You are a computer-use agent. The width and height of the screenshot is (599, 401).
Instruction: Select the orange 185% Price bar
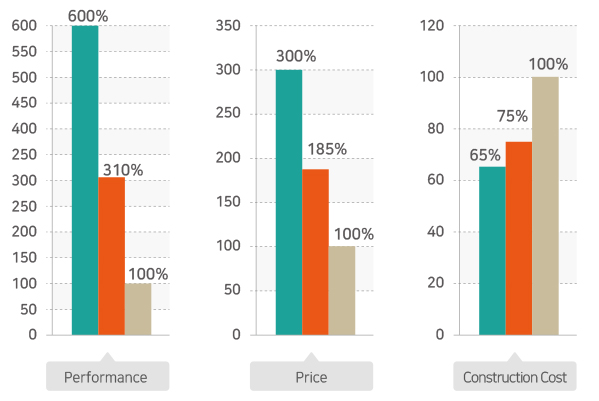(316, 252)
